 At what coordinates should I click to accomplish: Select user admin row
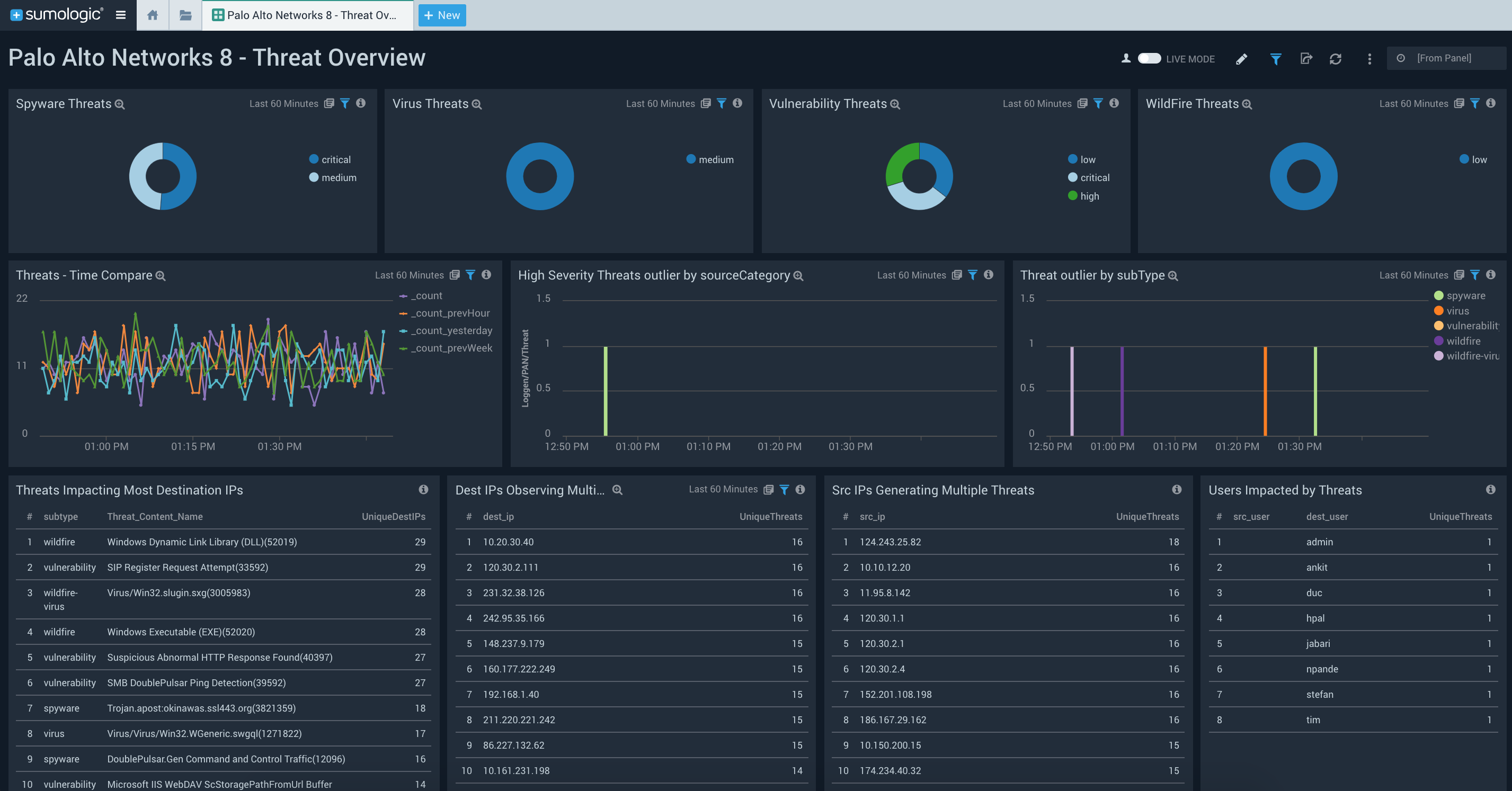click(x=1354, y=542)
